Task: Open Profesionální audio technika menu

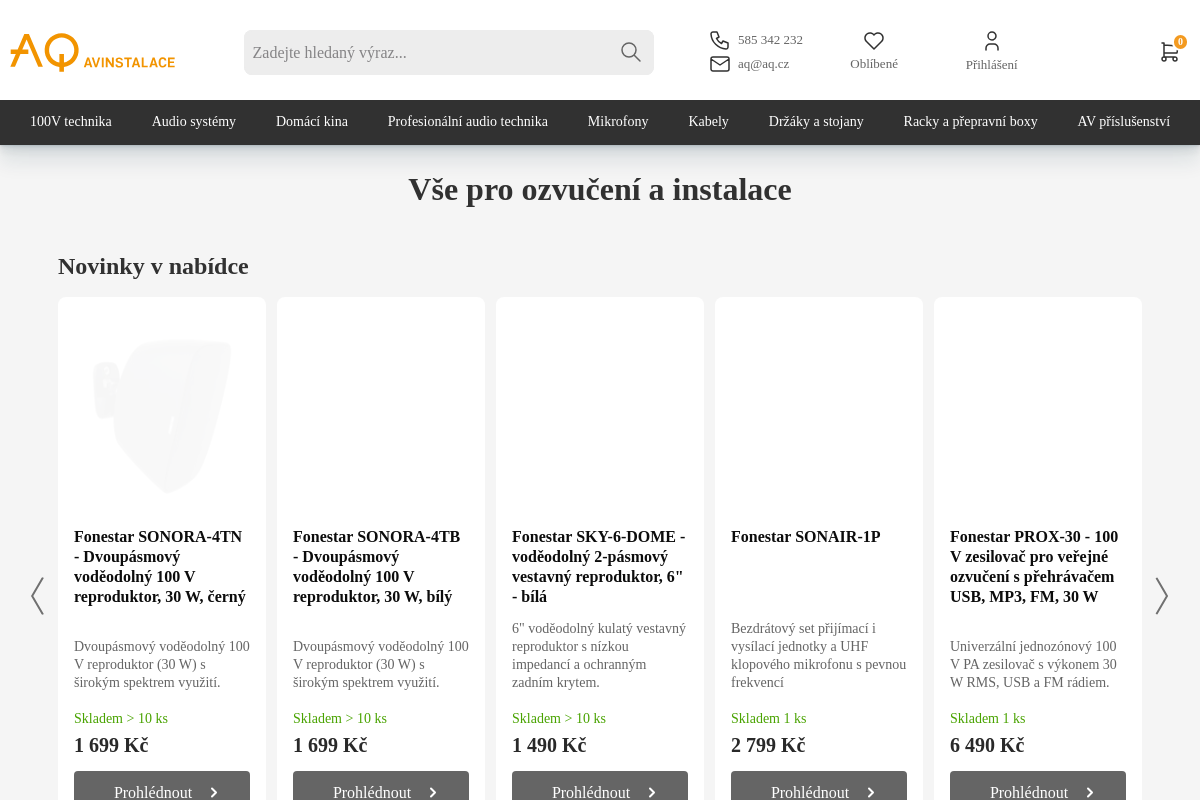Action: pyautogui.click(x=468, y=122)
